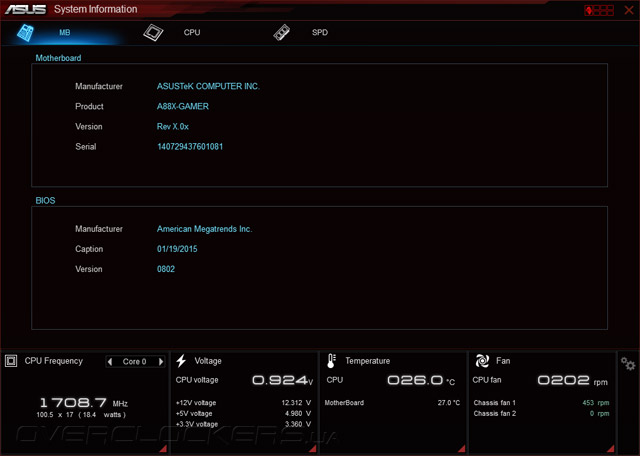Click the Temperature thermometer icon
The height and width of the screenshot is (456, 640).
(x=331, y=361)
